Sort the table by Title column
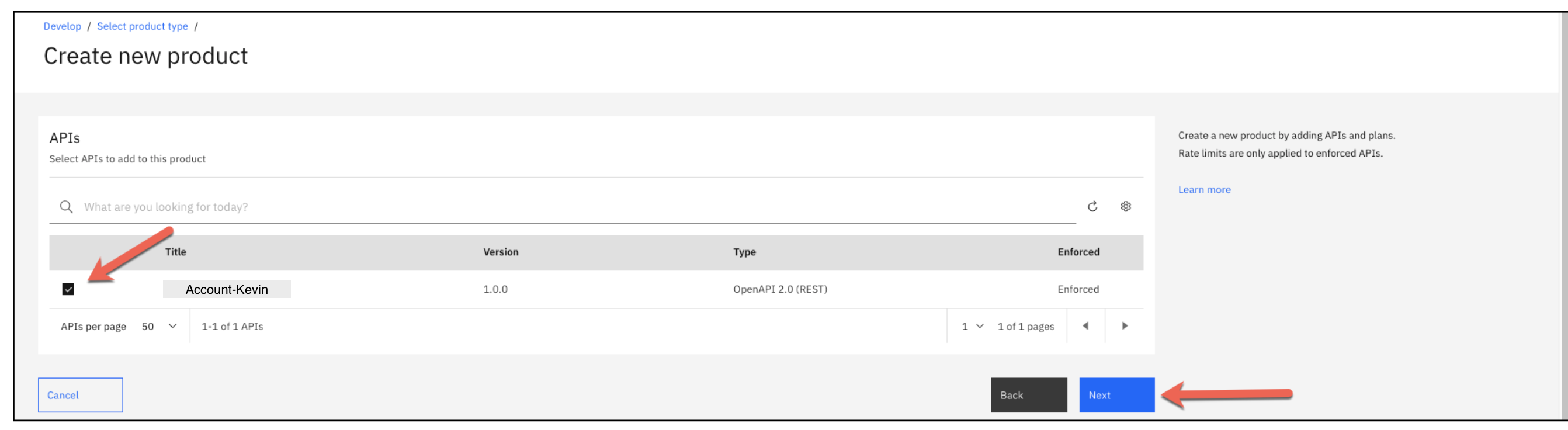The height and width of the screenshot is (430, 1568). point(175,252)
